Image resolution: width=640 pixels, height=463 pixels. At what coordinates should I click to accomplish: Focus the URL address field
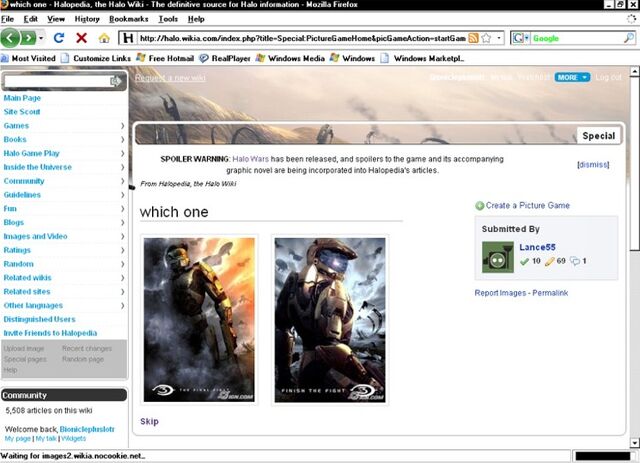pyautogui.click(x=302, y=38)
